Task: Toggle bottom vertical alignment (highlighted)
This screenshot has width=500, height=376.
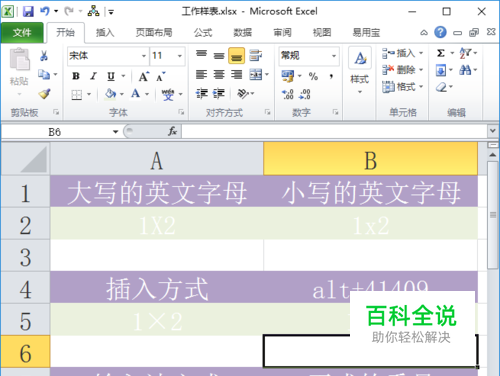Action: 236,56
